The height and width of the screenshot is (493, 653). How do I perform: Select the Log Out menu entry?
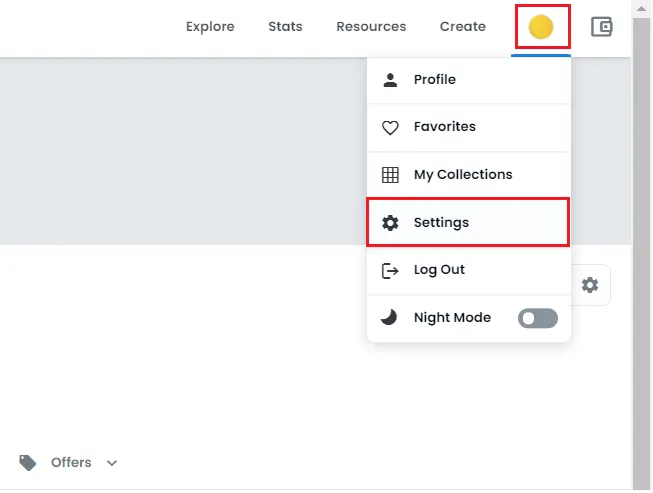[x=439, y=270]
